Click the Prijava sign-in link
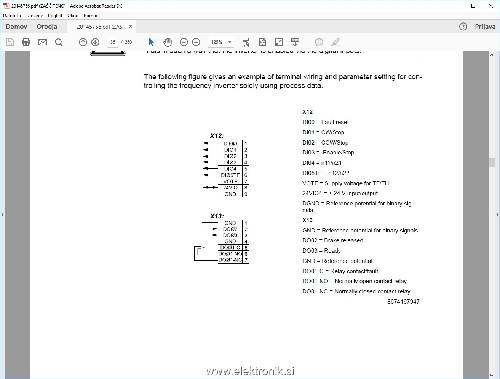 coord(485,26)
